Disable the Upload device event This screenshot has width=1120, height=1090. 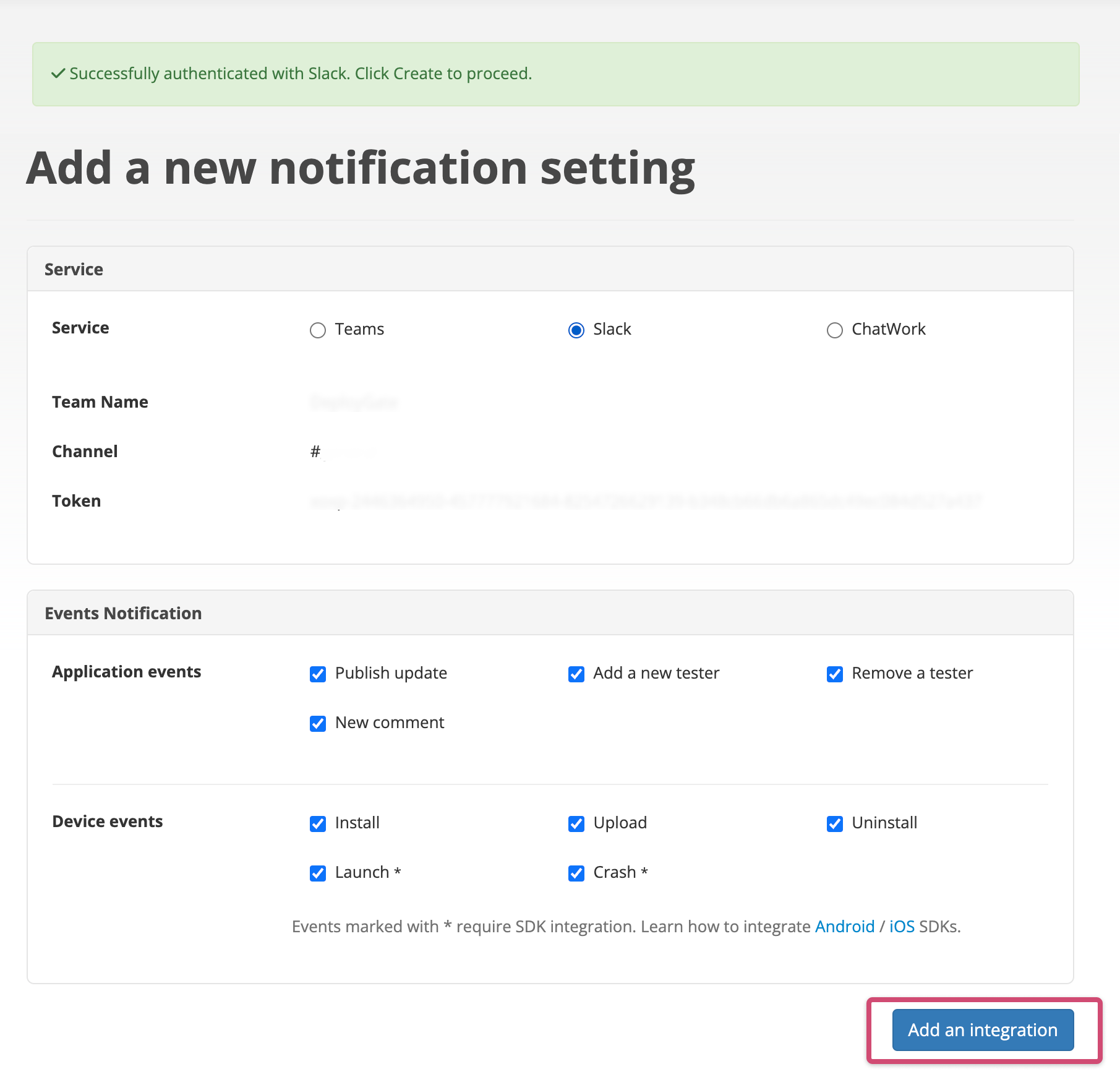pyautogui.click(x=576, y=823)
